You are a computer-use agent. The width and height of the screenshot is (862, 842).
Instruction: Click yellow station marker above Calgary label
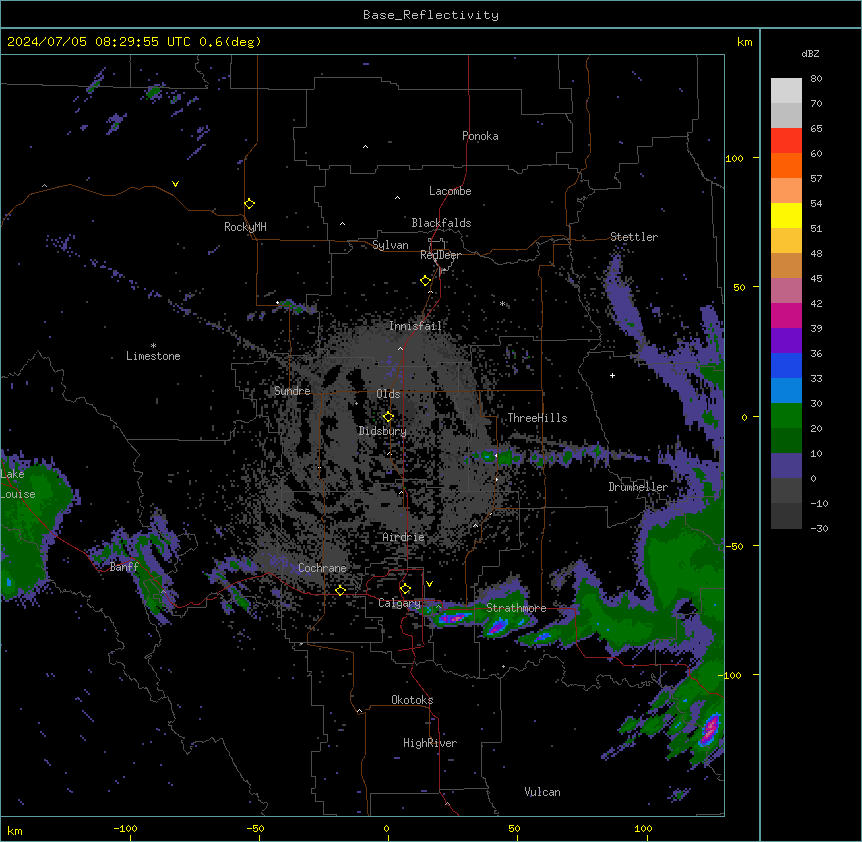coord(405,589)
